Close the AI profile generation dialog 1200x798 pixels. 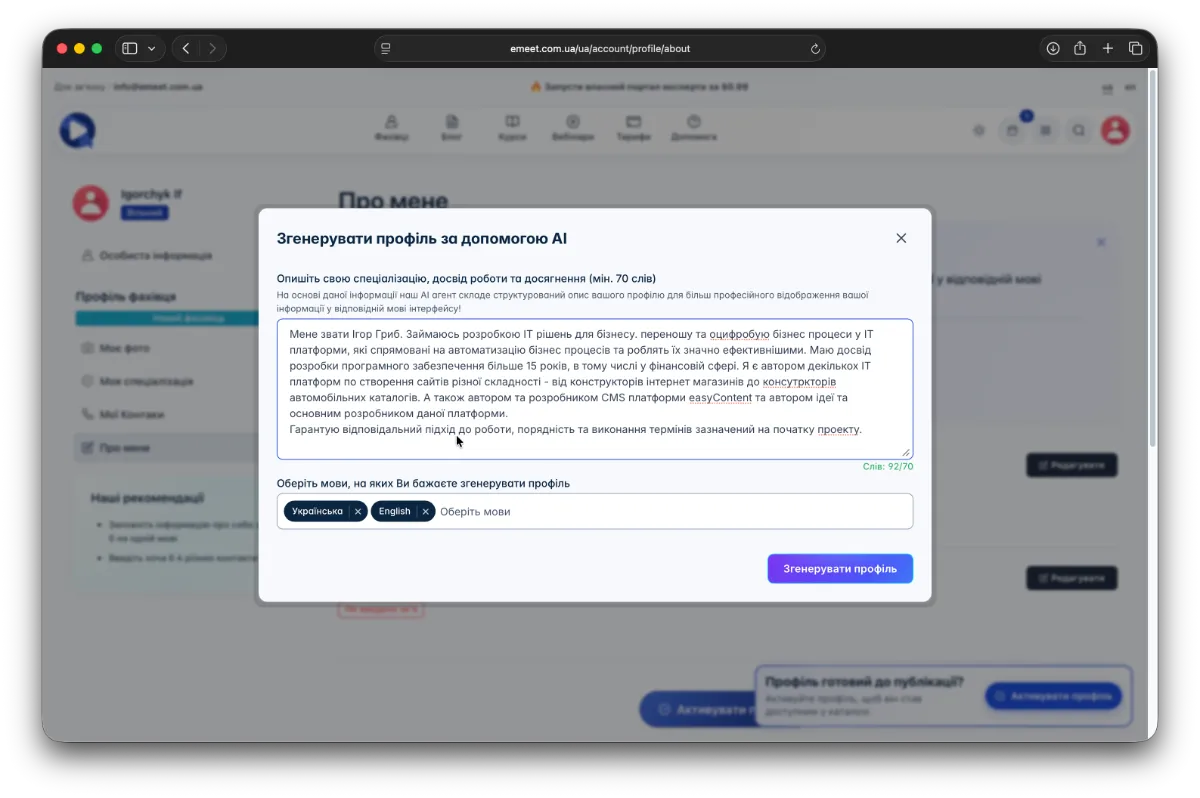click(x=901, y=238)
